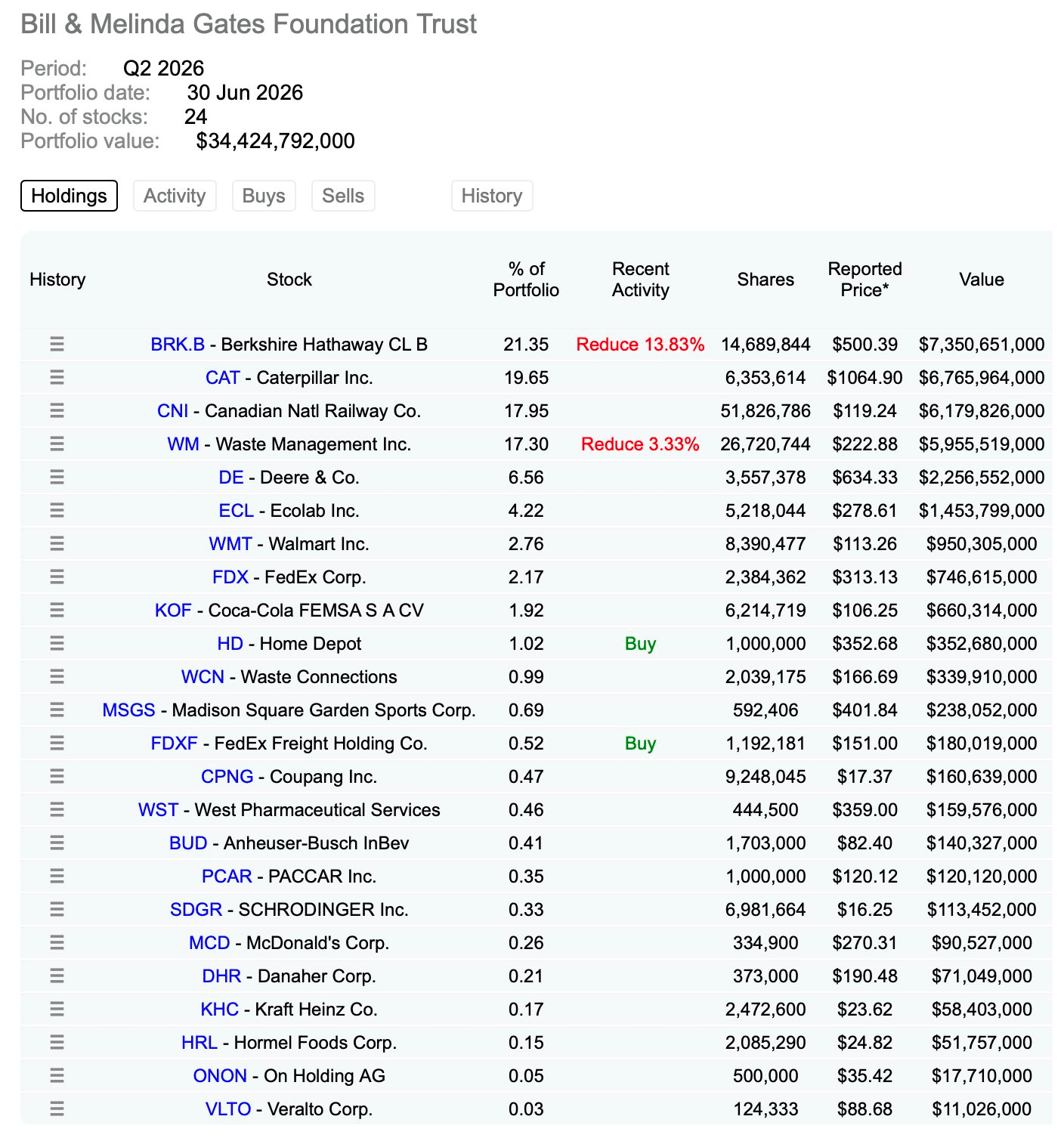1064x1138 pixels.
Task: Open the FDXF ticker link
Action: tap(175, 744)
